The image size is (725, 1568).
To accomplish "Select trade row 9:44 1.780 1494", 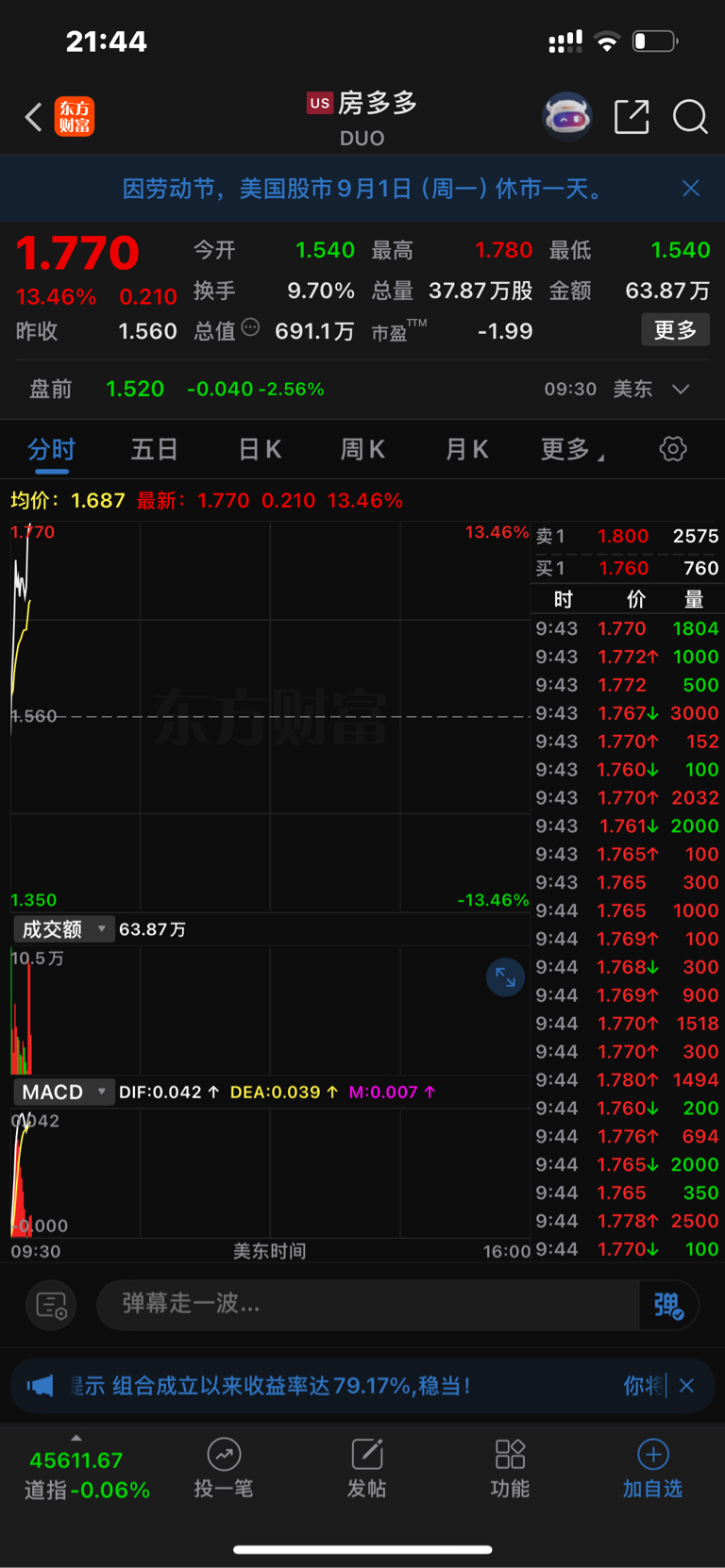I will coord(628,1079).
